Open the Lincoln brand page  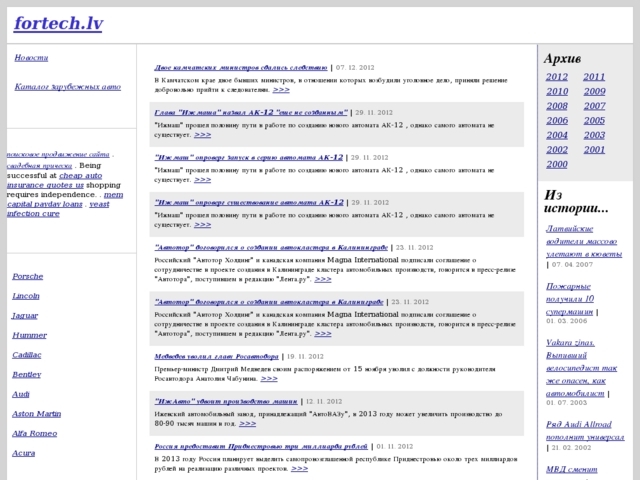point(26,297)
